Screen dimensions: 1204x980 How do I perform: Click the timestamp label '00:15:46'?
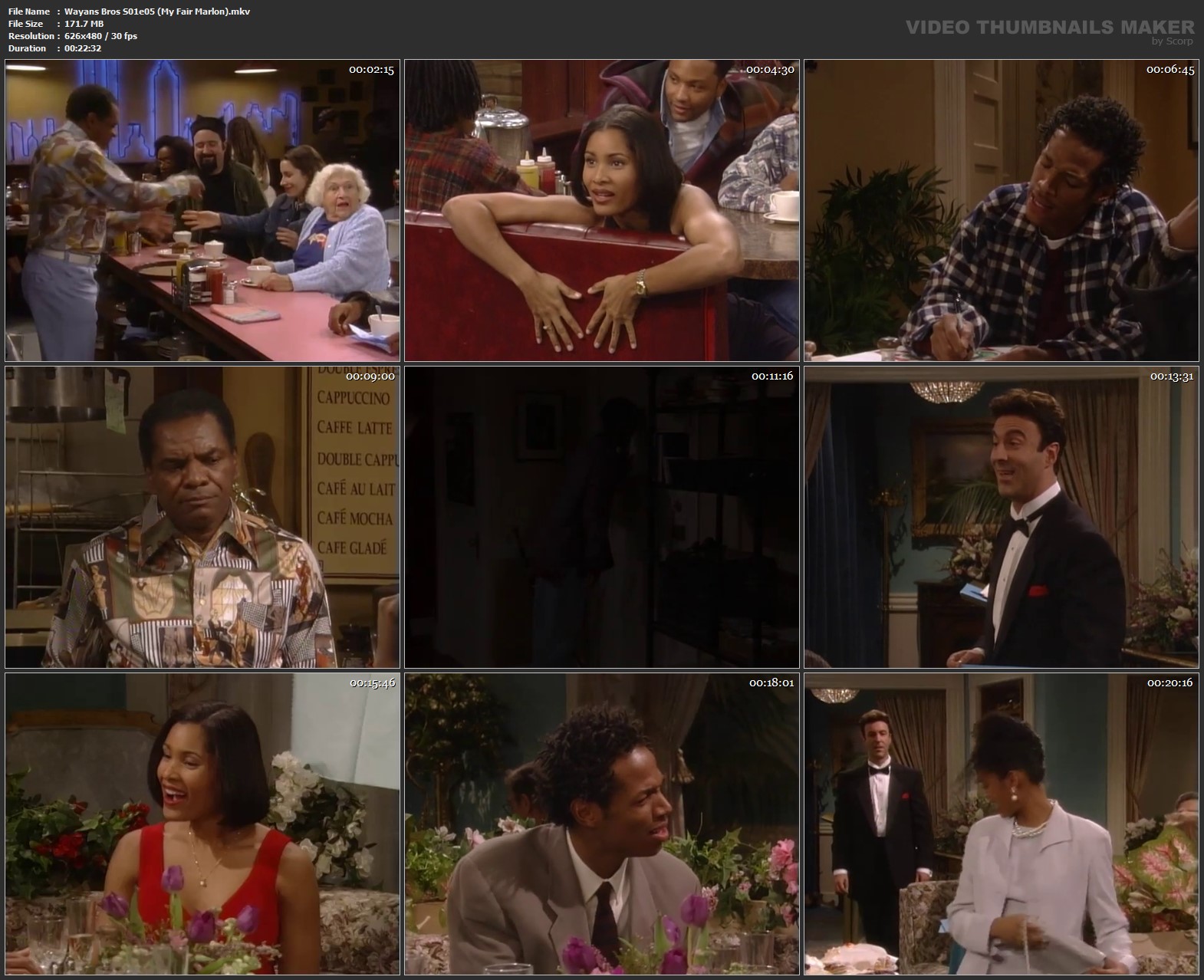click(x=373, y=682)
